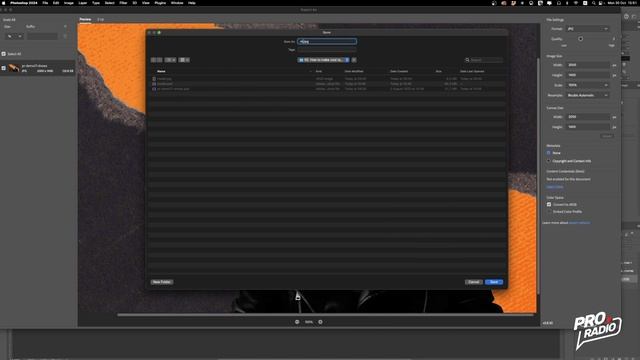
Task: Click the preview's vertical scrollbar
Action: point(538,176)
